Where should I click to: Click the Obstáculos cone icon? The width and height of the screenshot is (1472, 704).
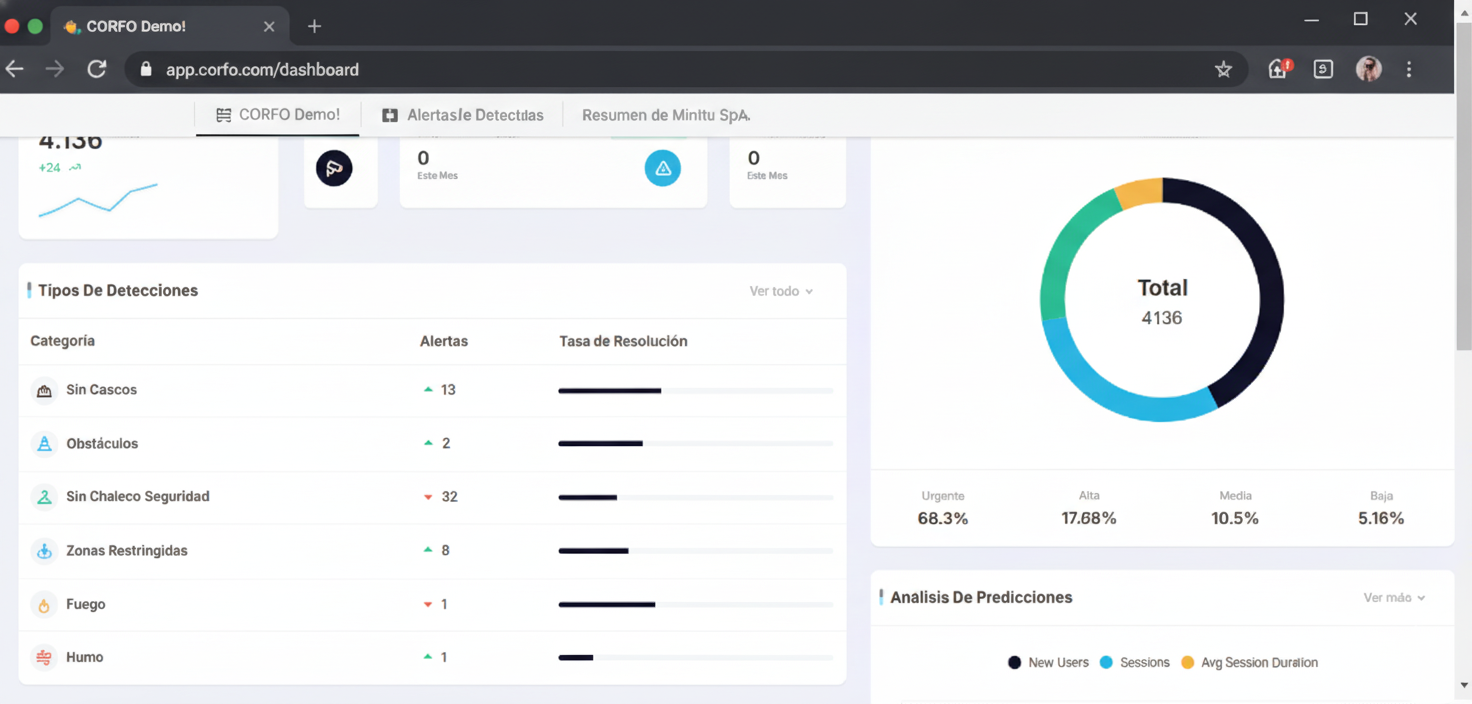coord(44,444)
